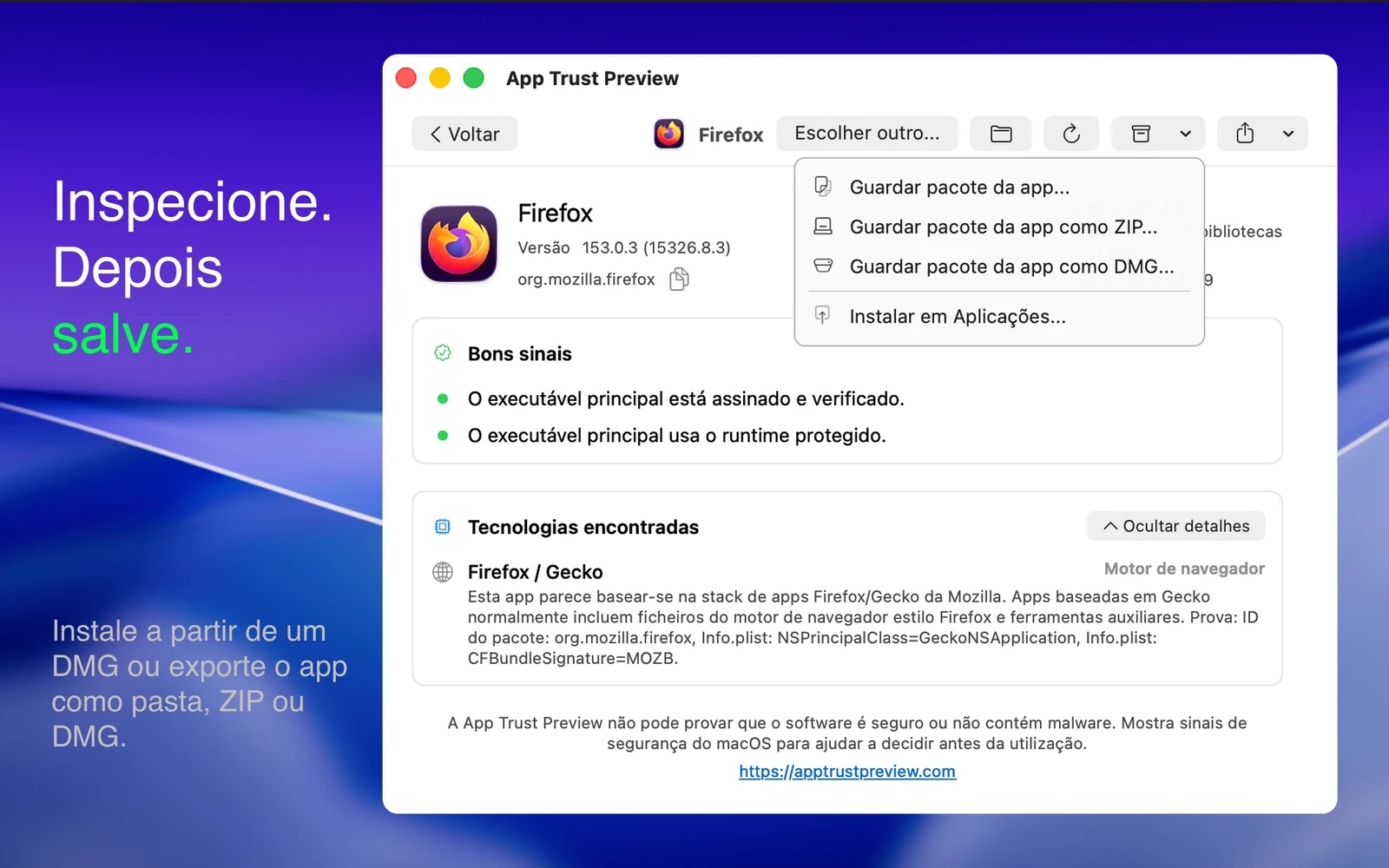Minimize the window with the yellow button
This screenshot has height=868, width=1389.
pyautogui.click(x=440, y=78)
